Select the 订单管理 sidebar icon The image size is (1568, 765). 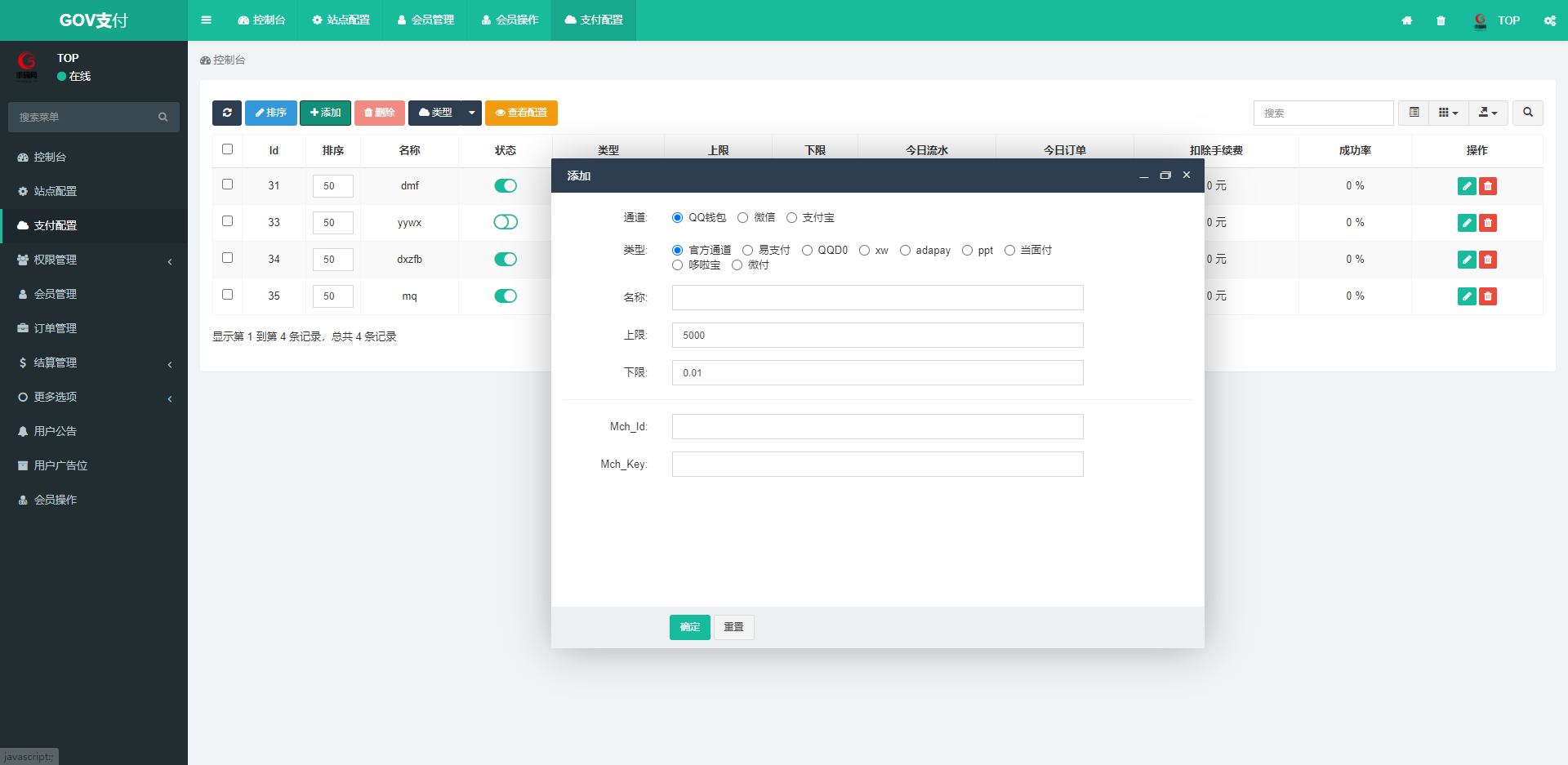pos(23,328)
